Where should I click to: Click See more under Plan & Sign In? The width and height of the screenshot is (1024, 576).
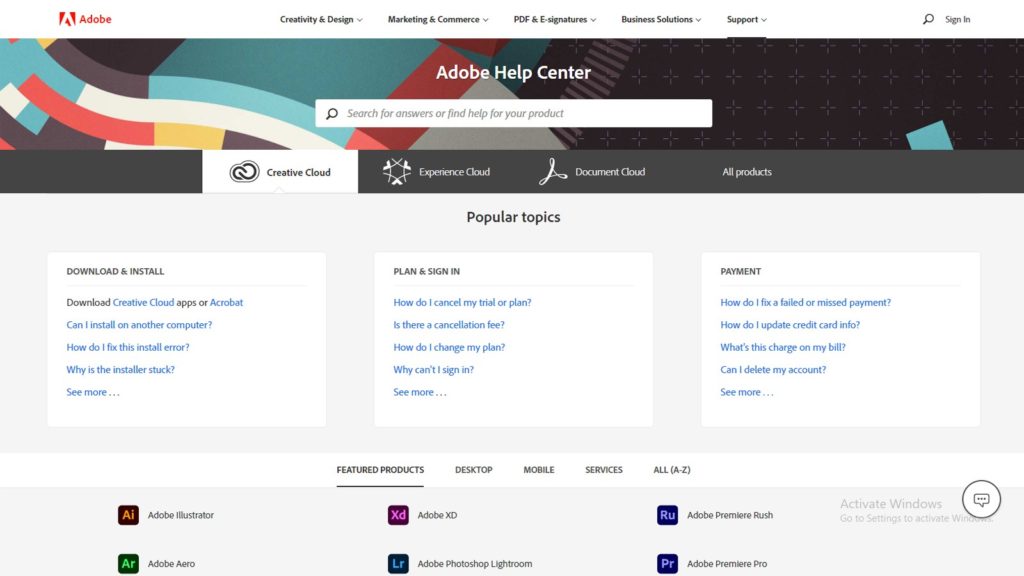coord(420,392)
